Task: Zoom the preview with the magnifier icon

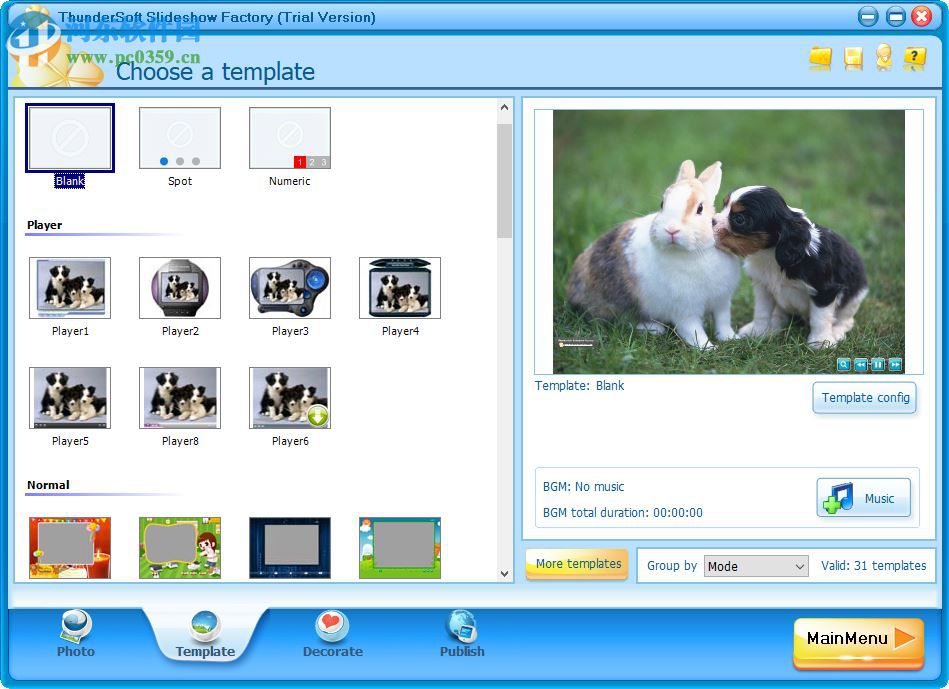Action: tap(843, 364)
